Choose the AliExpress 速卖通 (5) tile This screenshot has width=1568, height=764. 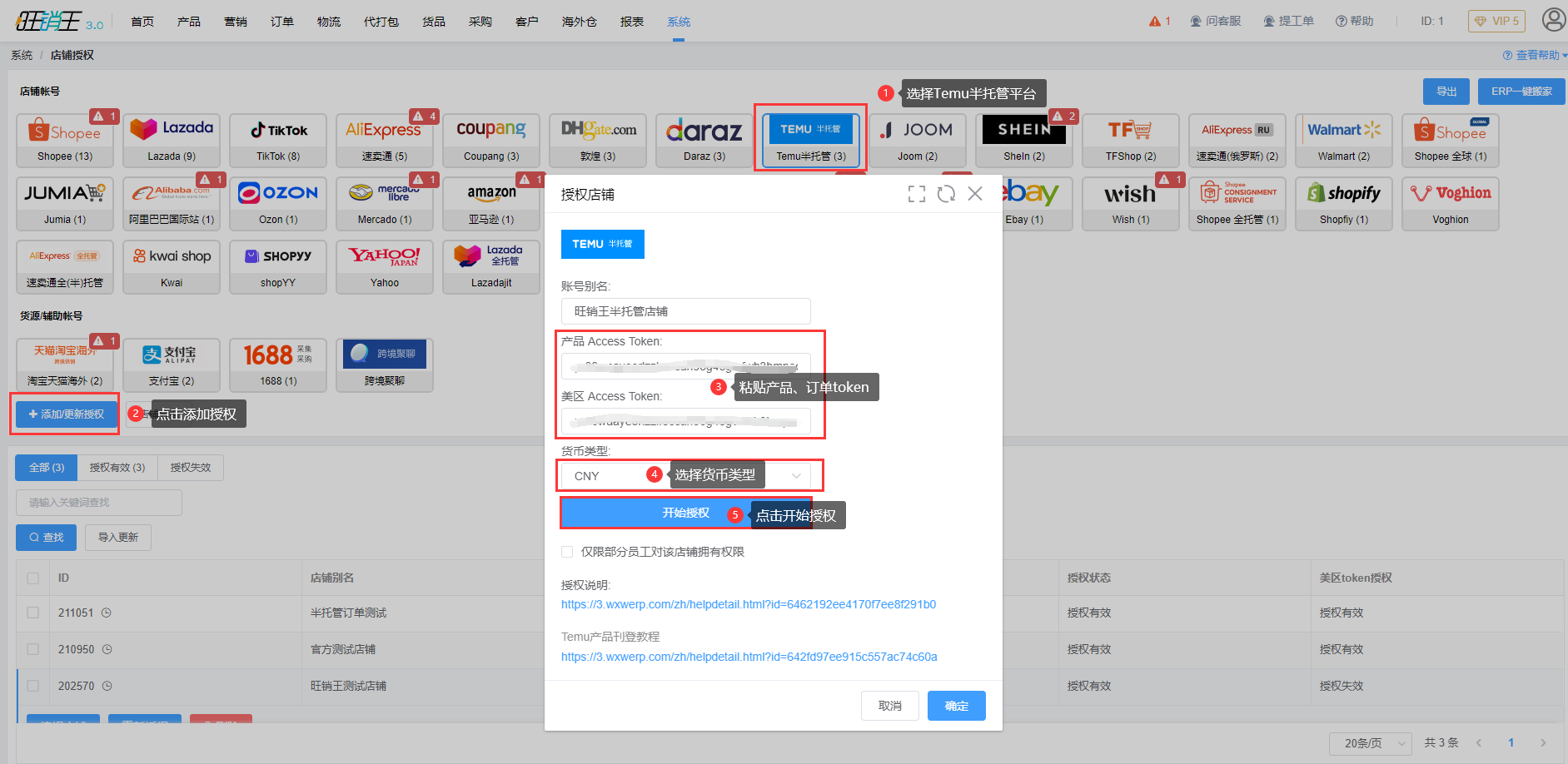coord(385,140)
